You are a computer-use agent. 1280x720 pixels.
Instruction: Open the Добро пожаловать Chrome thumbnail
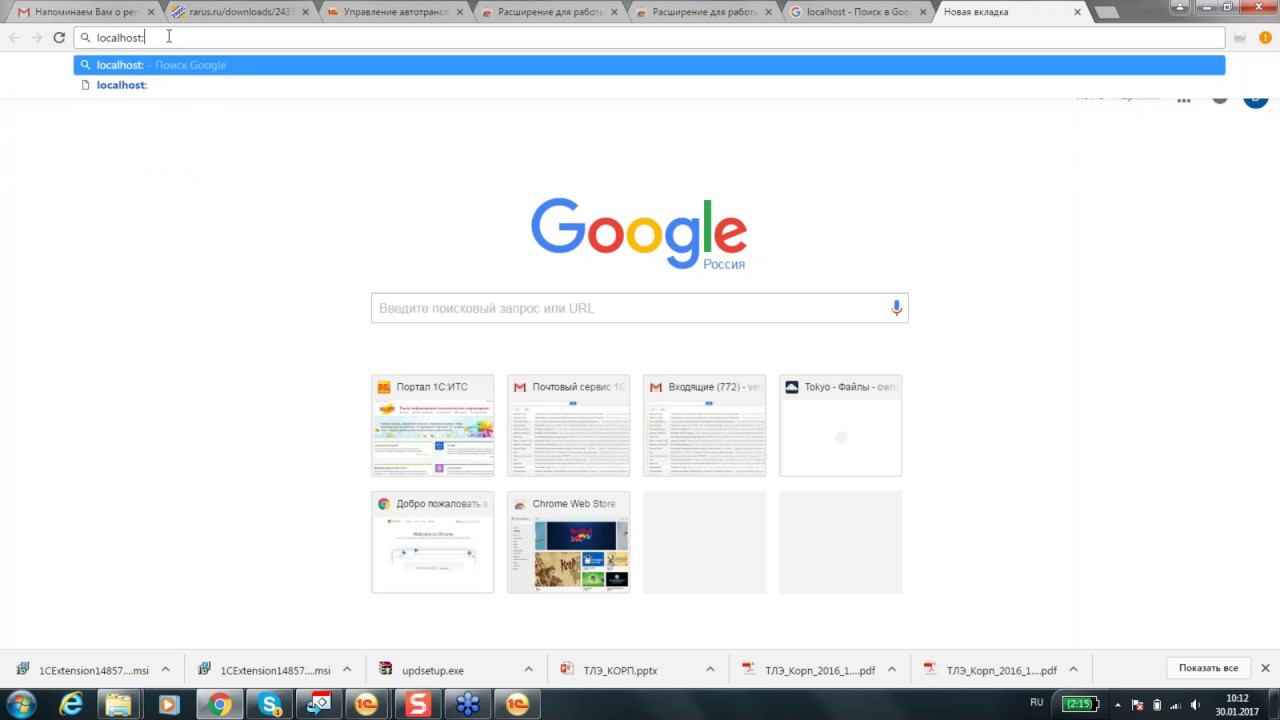coord(432,542)
